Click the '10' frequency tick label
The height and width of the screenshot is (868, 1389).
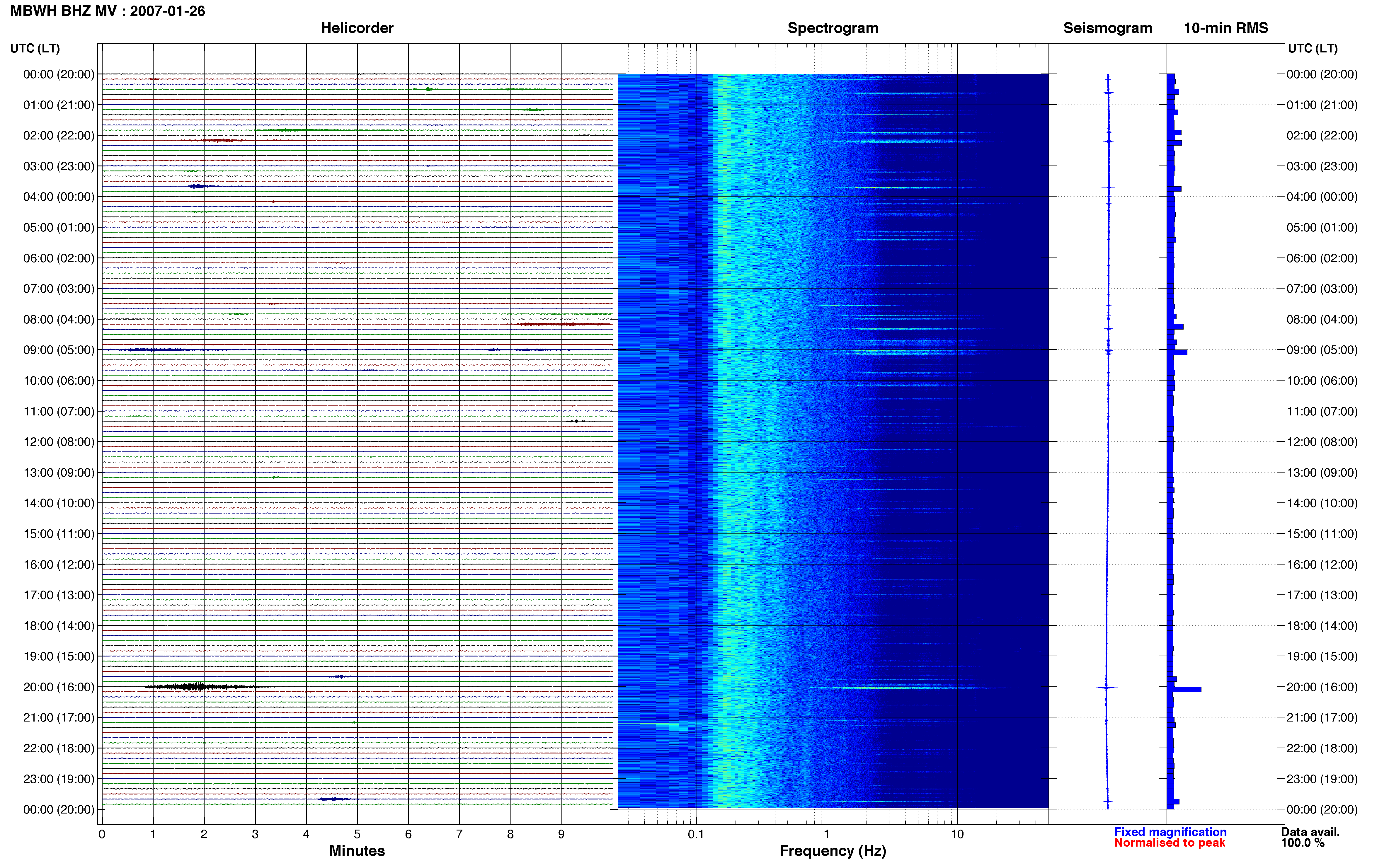pos(957,834)
